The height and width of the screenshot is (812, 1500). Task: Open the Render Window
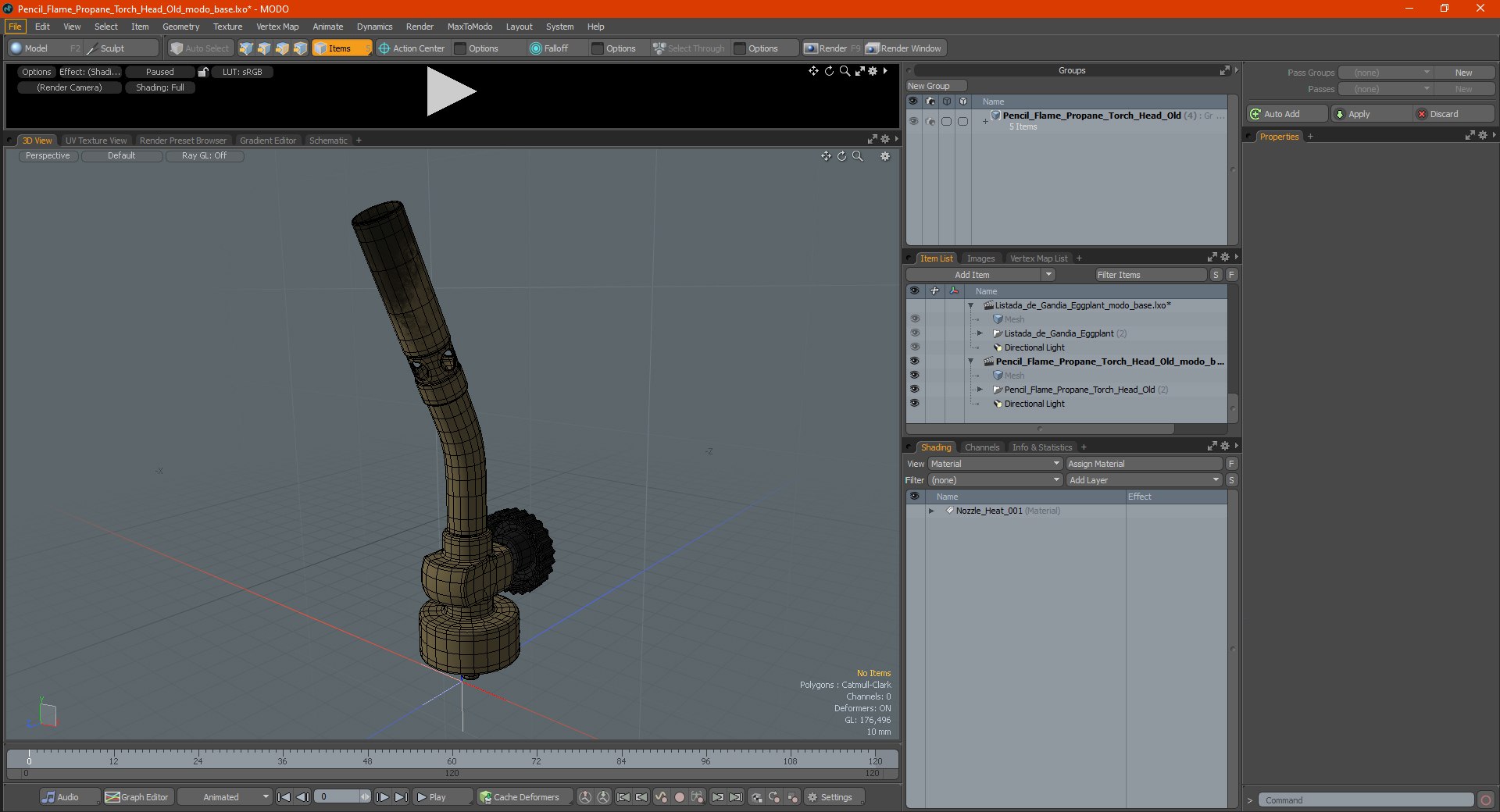point(905,48)
